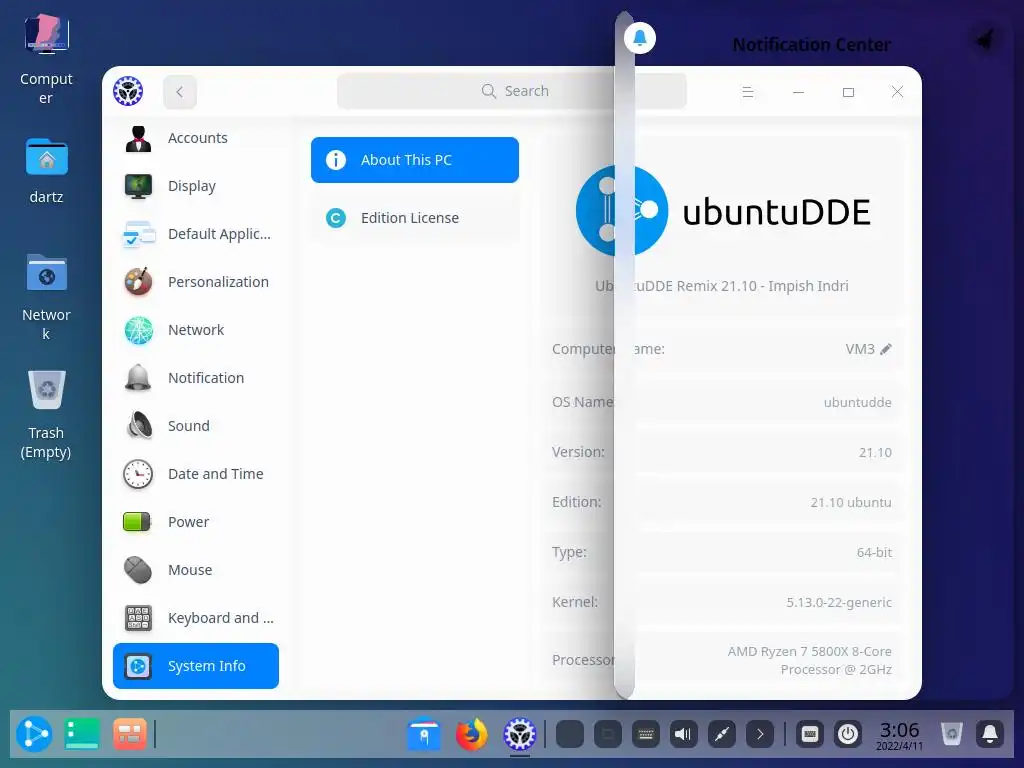This screenshot has height=768, width=1024.
Task: Open Display settings in the sidebar
Action: pos(196,186)
